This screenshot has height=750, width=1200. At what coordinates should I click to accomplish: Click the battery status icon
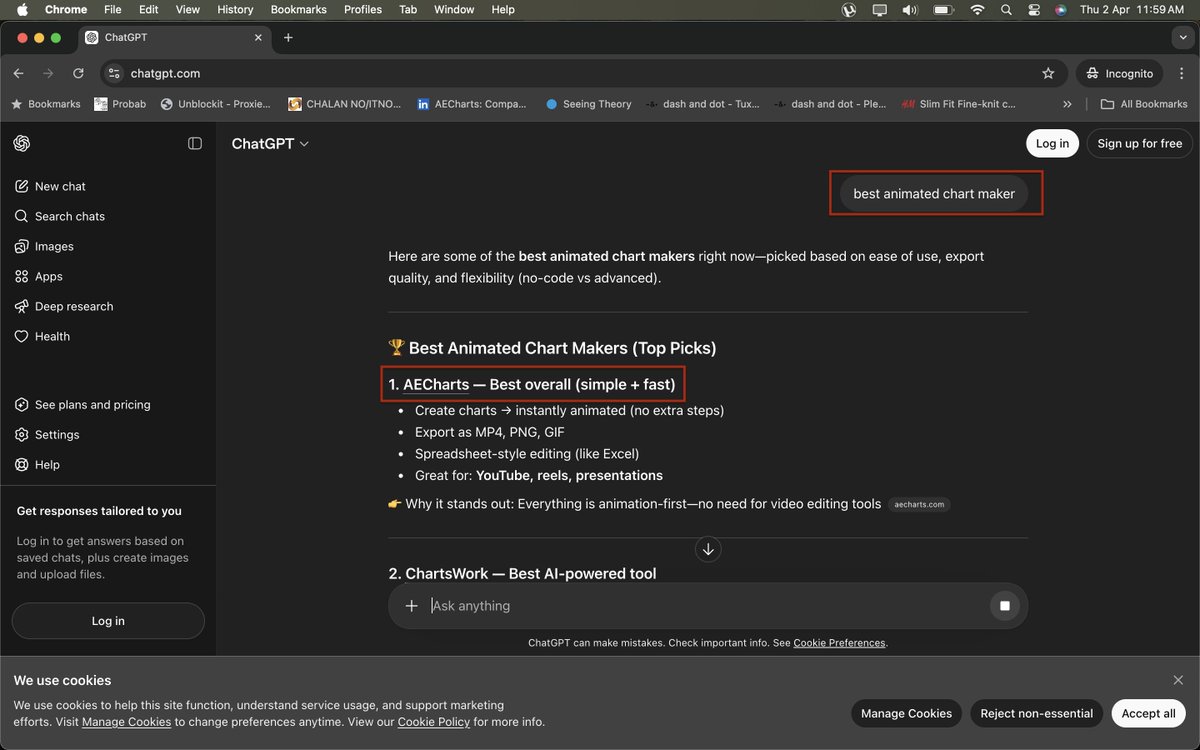point(942,9)
